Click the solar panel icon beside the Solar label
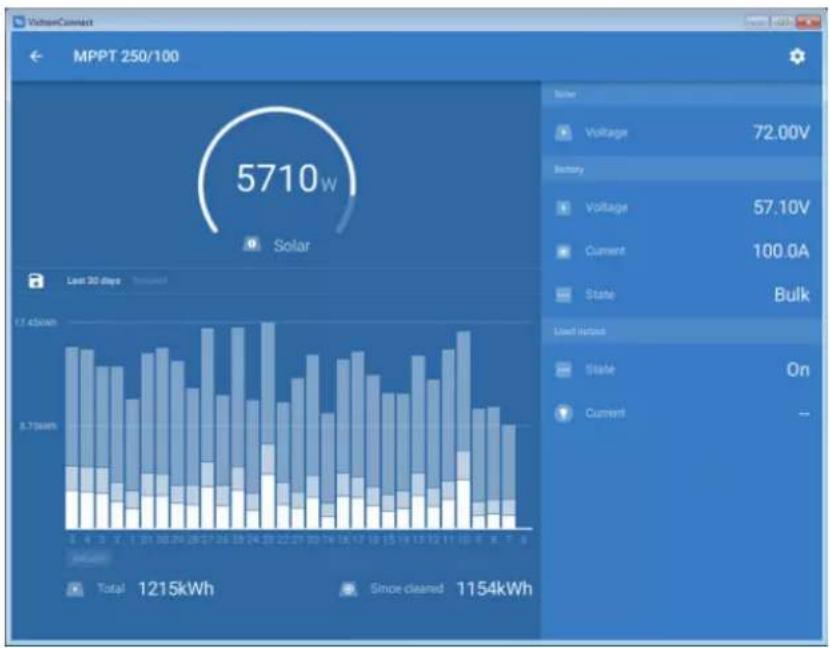This screenshot has width=829, height=648. 252,244
